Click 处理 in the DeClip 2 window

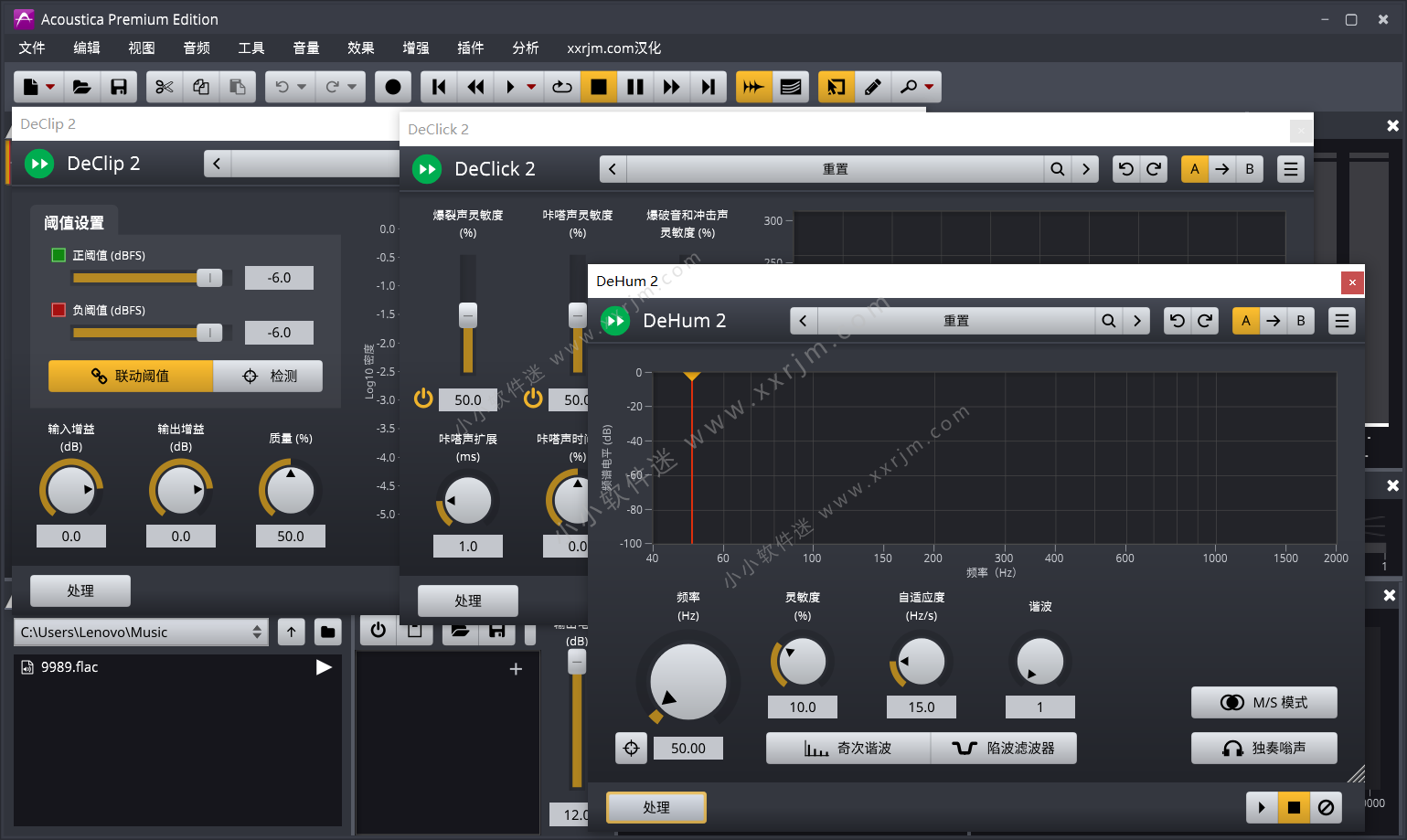(x=80, y=590)
